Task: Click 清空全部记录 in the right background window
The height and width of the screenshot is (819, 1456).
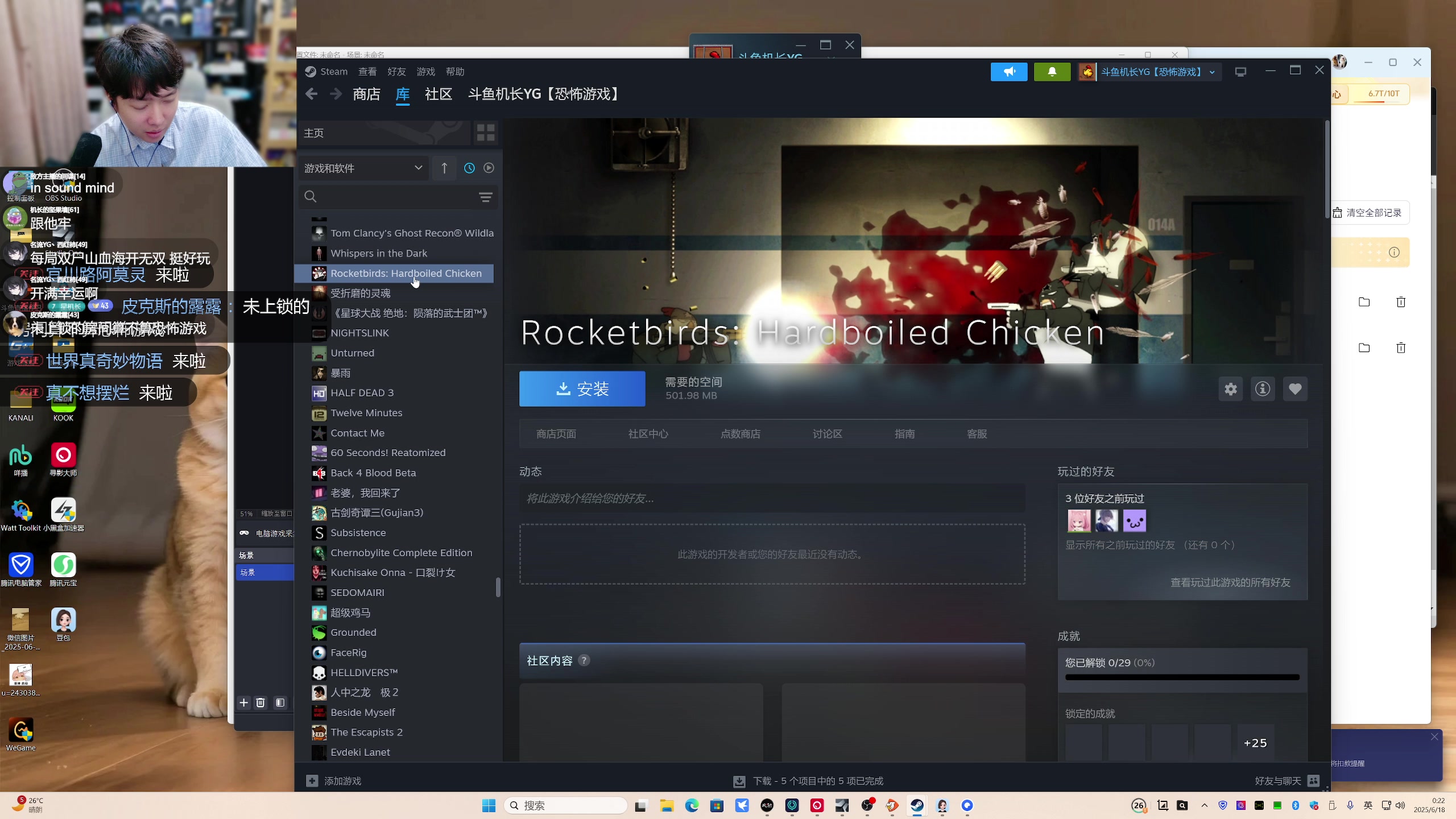Action: 1367,213
